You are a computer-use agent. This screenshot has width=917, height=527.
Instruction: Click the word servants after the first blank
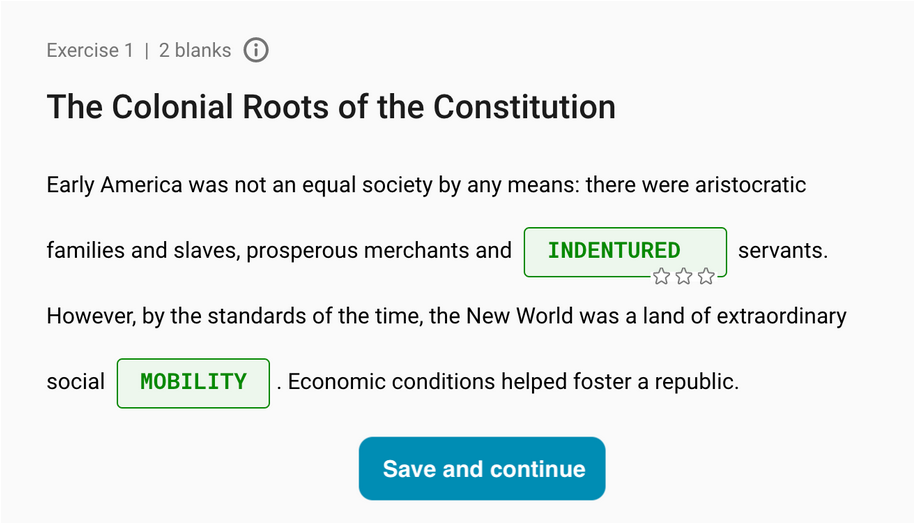coord(780,250)
